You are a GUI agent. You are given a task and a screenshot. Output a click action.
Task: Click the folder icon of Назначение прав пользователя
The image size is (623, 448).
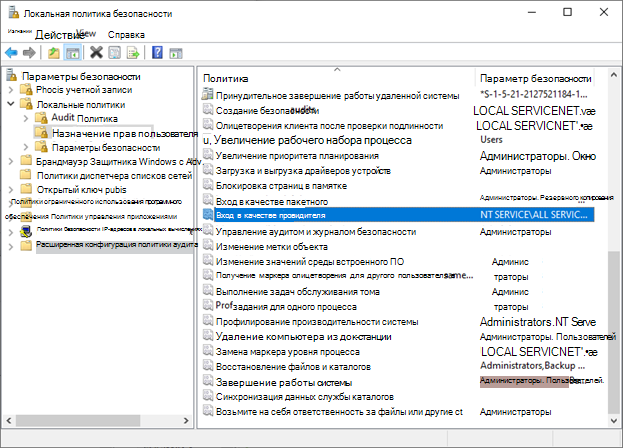click(x=41, y=133)
